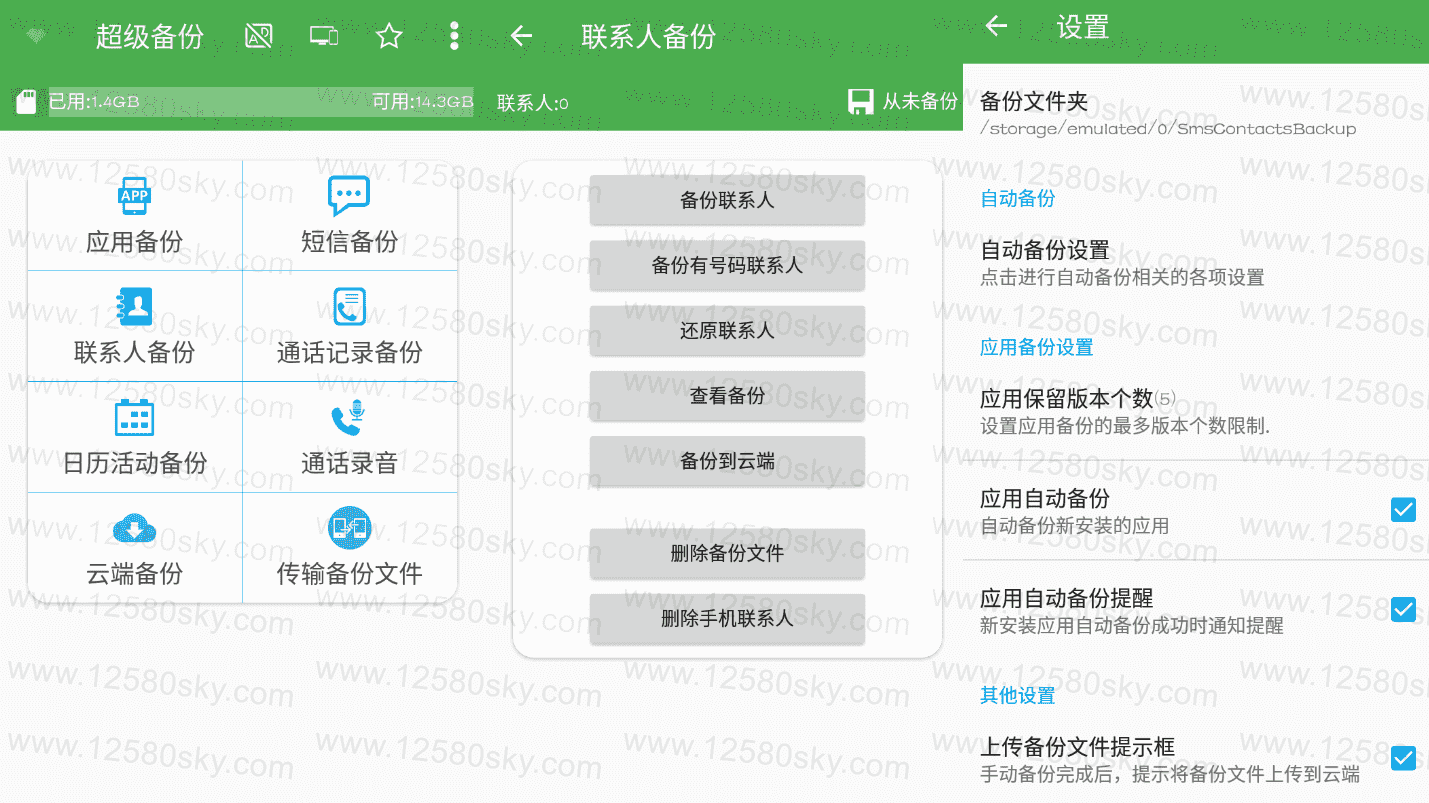Toggle the 应用自动备份提醒 checkbox

point(1403,609)
